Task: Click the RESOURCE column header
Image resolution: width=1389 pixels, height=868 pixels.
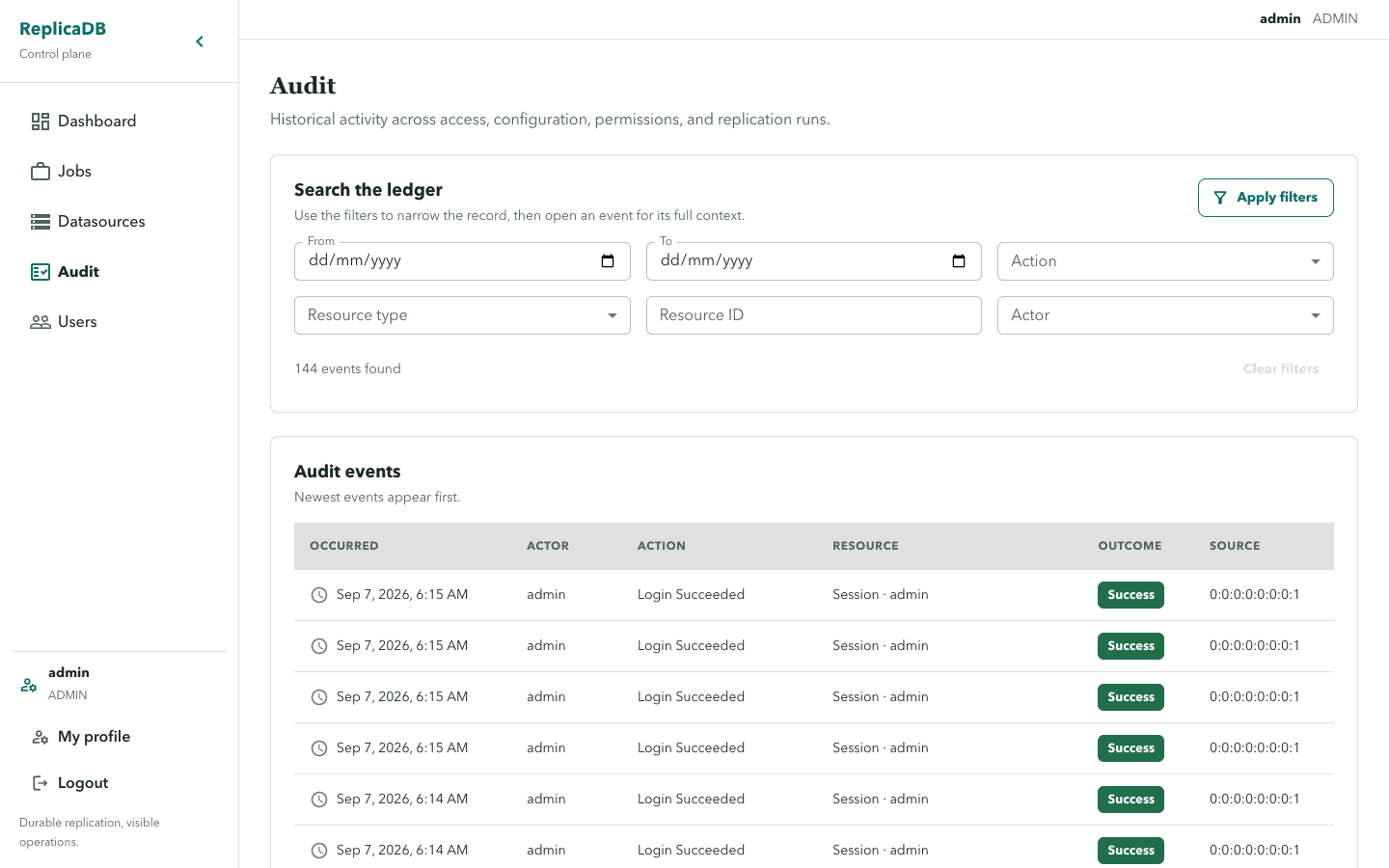Action: point(865,546)
